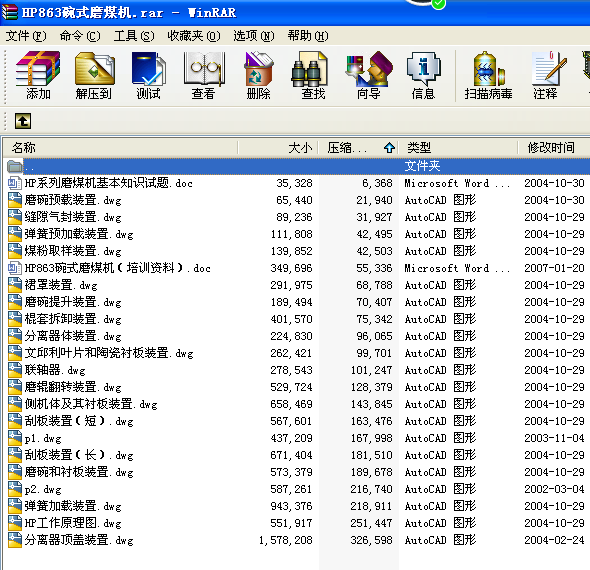Sort by 名称 column header
This screenshot has height=570, width=590.
pyautogui.click(x=120, y=147)
